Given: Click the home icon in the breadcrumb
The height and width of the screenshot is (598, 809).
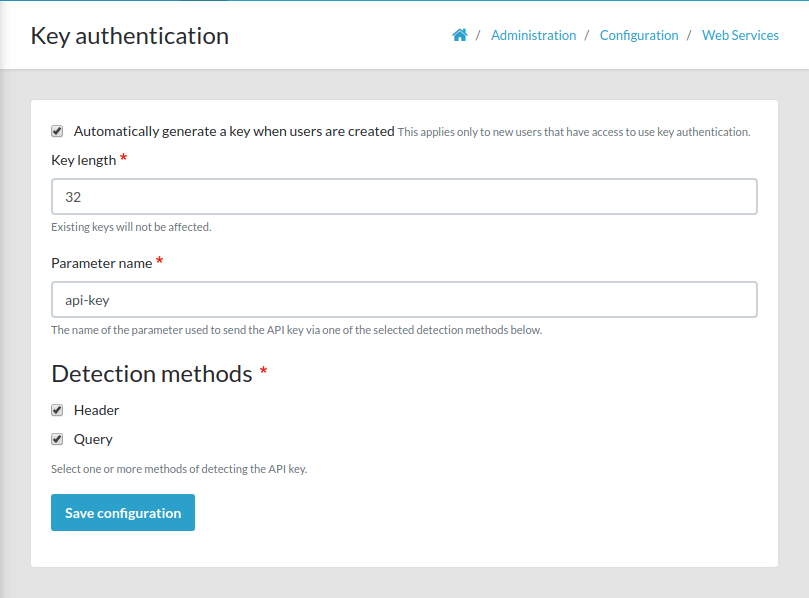Looking at the screenshot, I should [459, 34].
